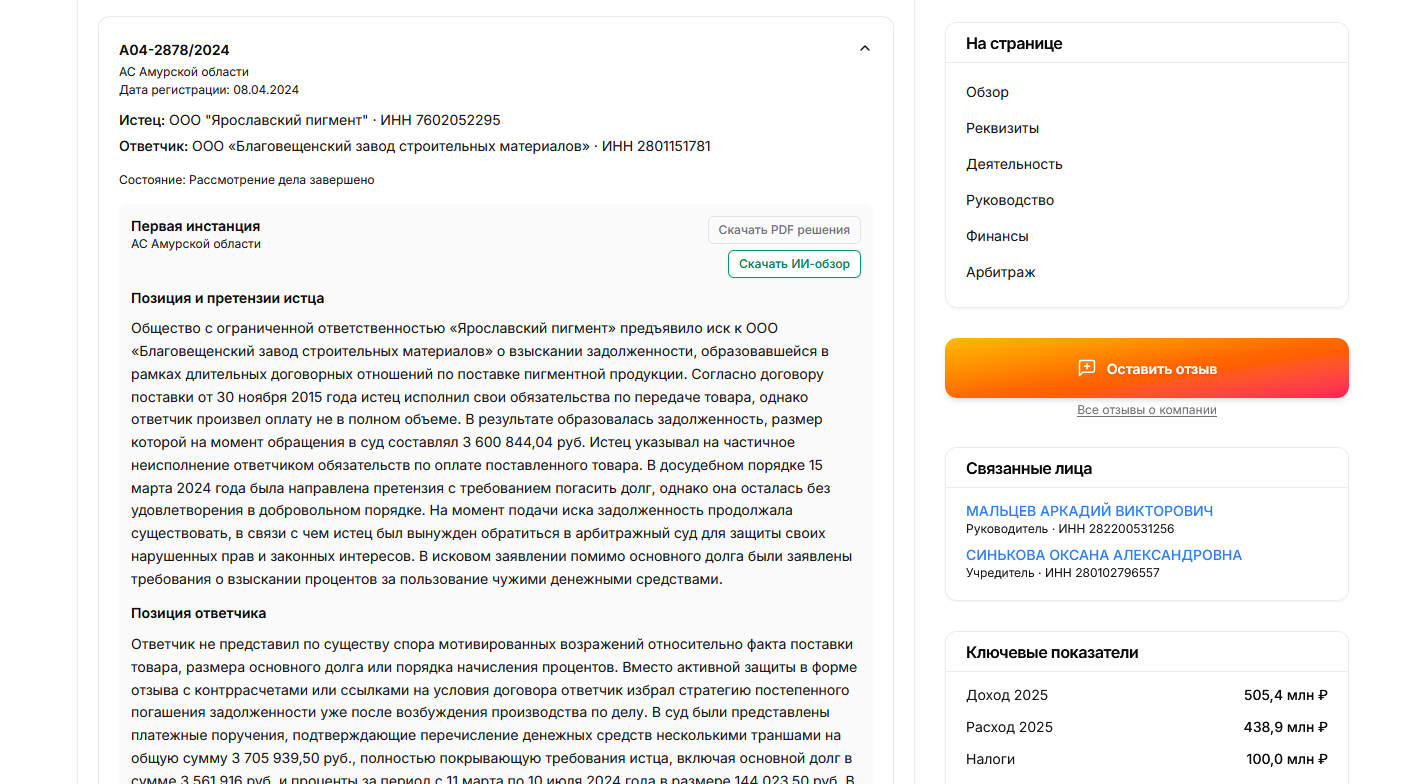
Task: Click the defendant ИНН 2801151781
Action: [656, 146]
